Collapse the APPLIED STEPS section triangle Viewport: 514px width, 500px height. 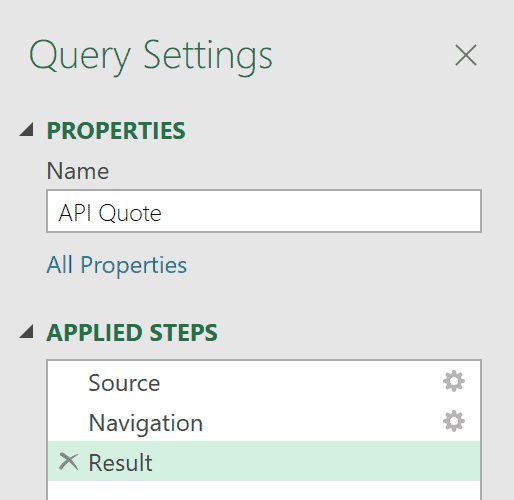27,331
